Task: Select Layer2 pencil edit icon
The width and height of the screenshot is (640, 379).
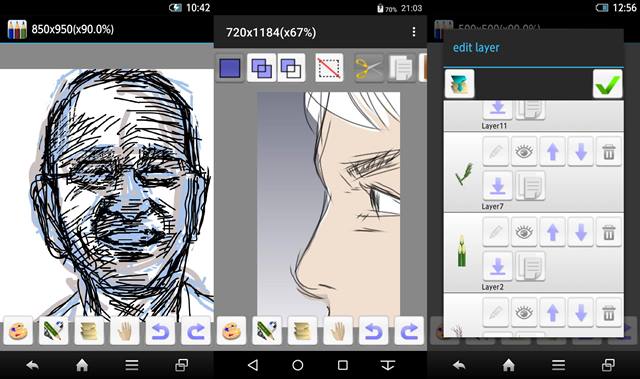Action: click(496, 232)
